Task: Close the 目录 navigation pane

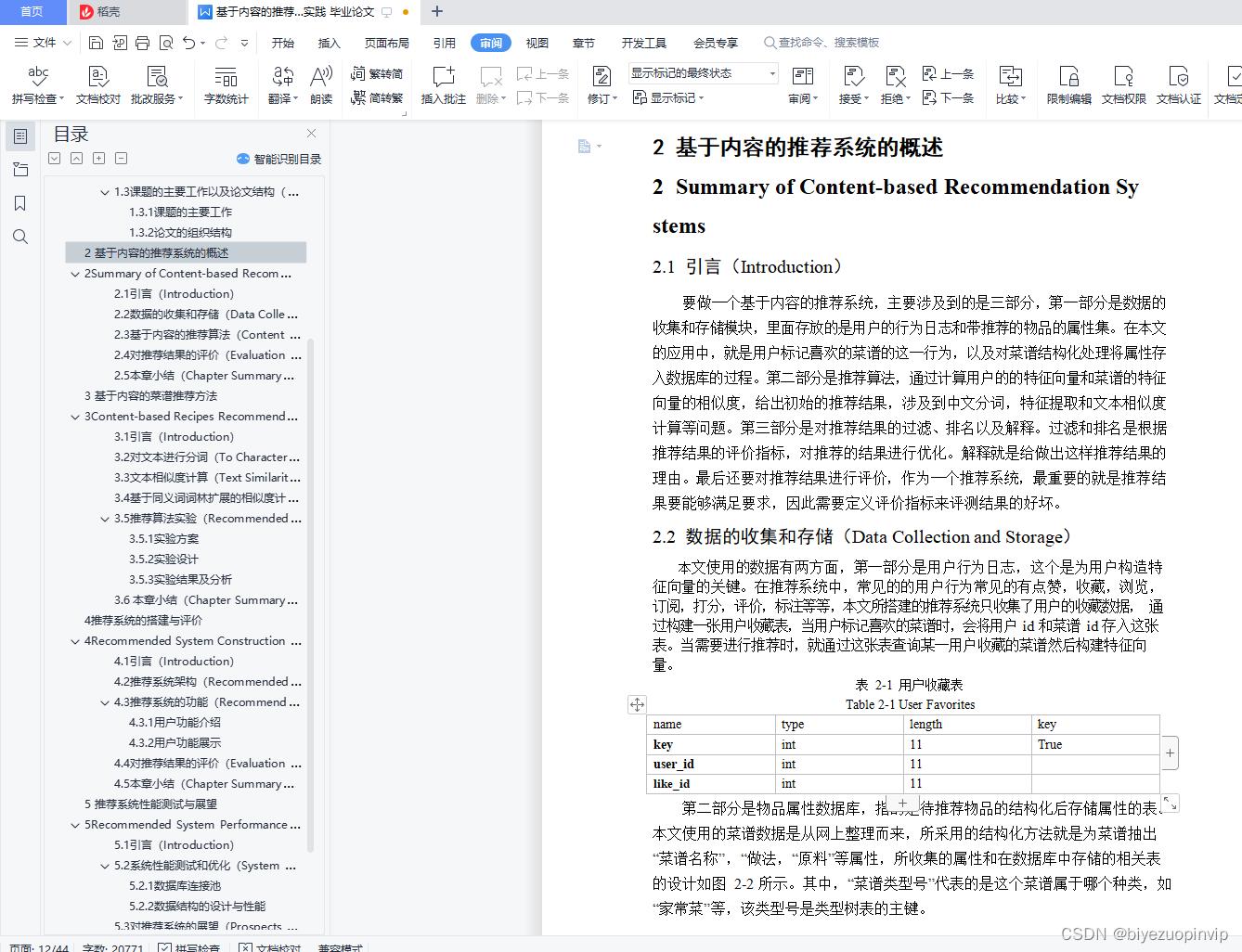Action: (311, 134)
